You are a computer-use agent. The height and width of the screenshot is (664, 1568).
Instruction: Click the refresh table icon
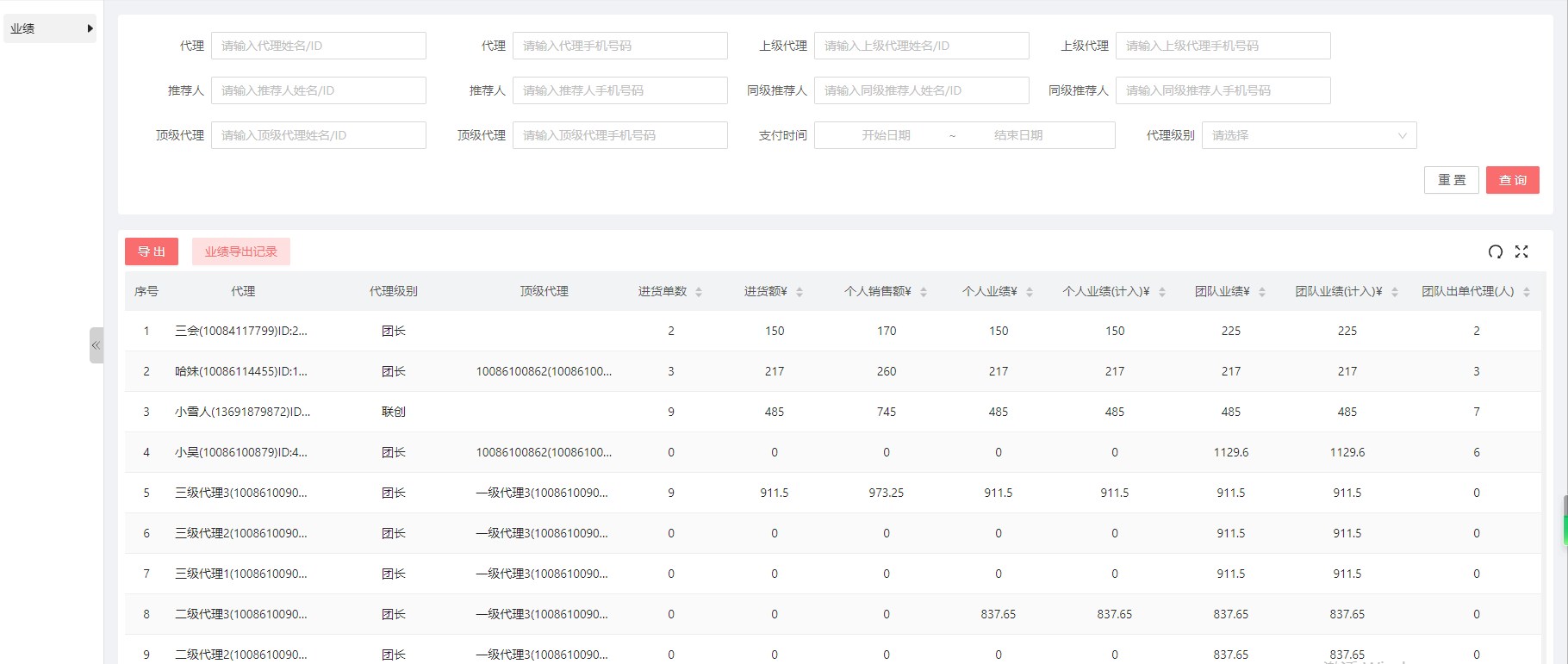(1496, 251)
